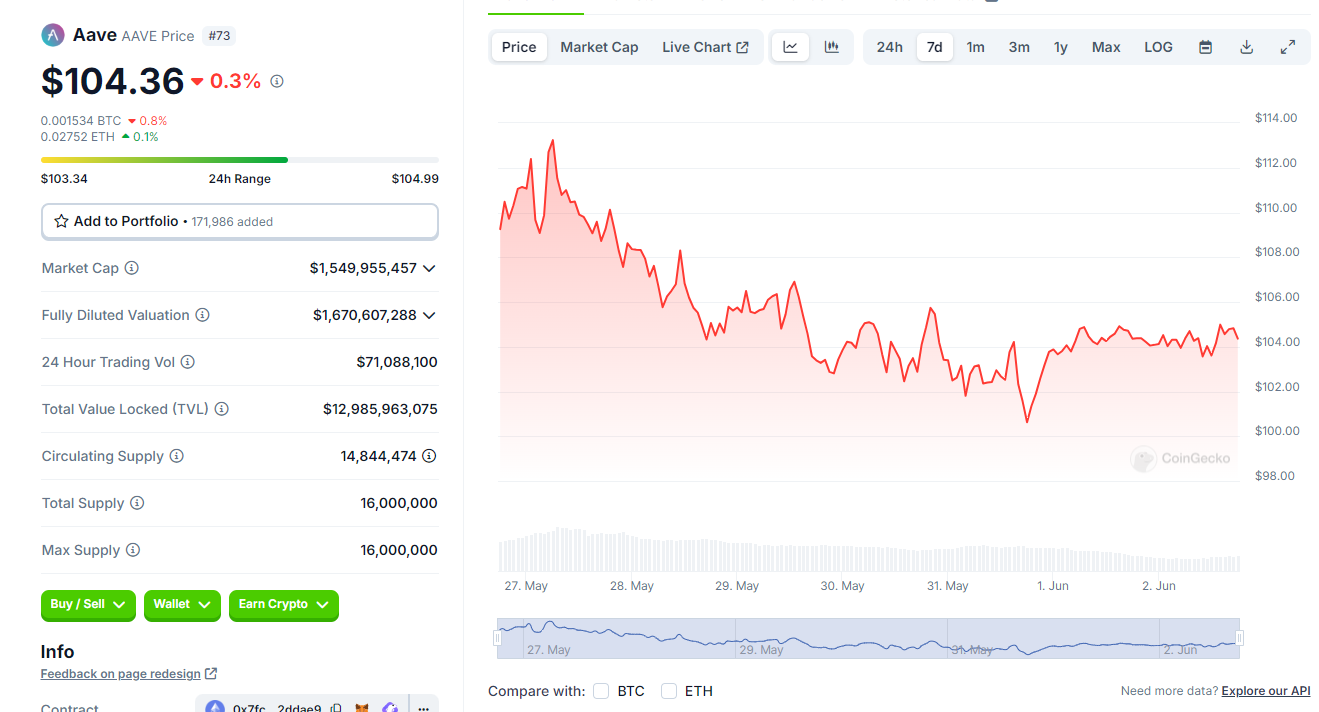Click the $12,985,963,075 TVL value

click(380, 409)
